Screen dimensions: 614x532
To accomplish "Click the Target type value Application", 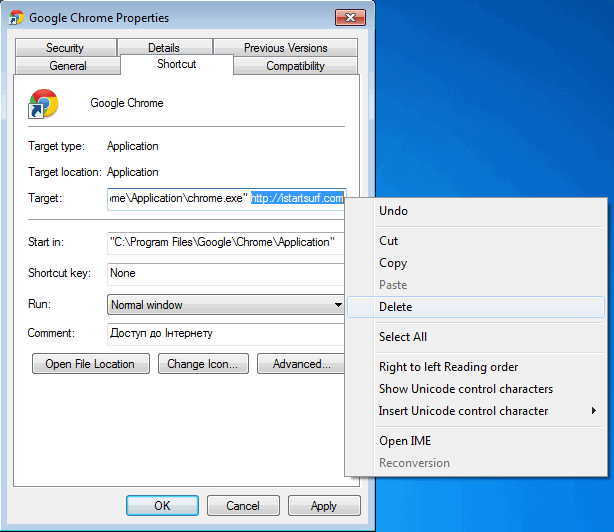I will (x=133, y=146).
